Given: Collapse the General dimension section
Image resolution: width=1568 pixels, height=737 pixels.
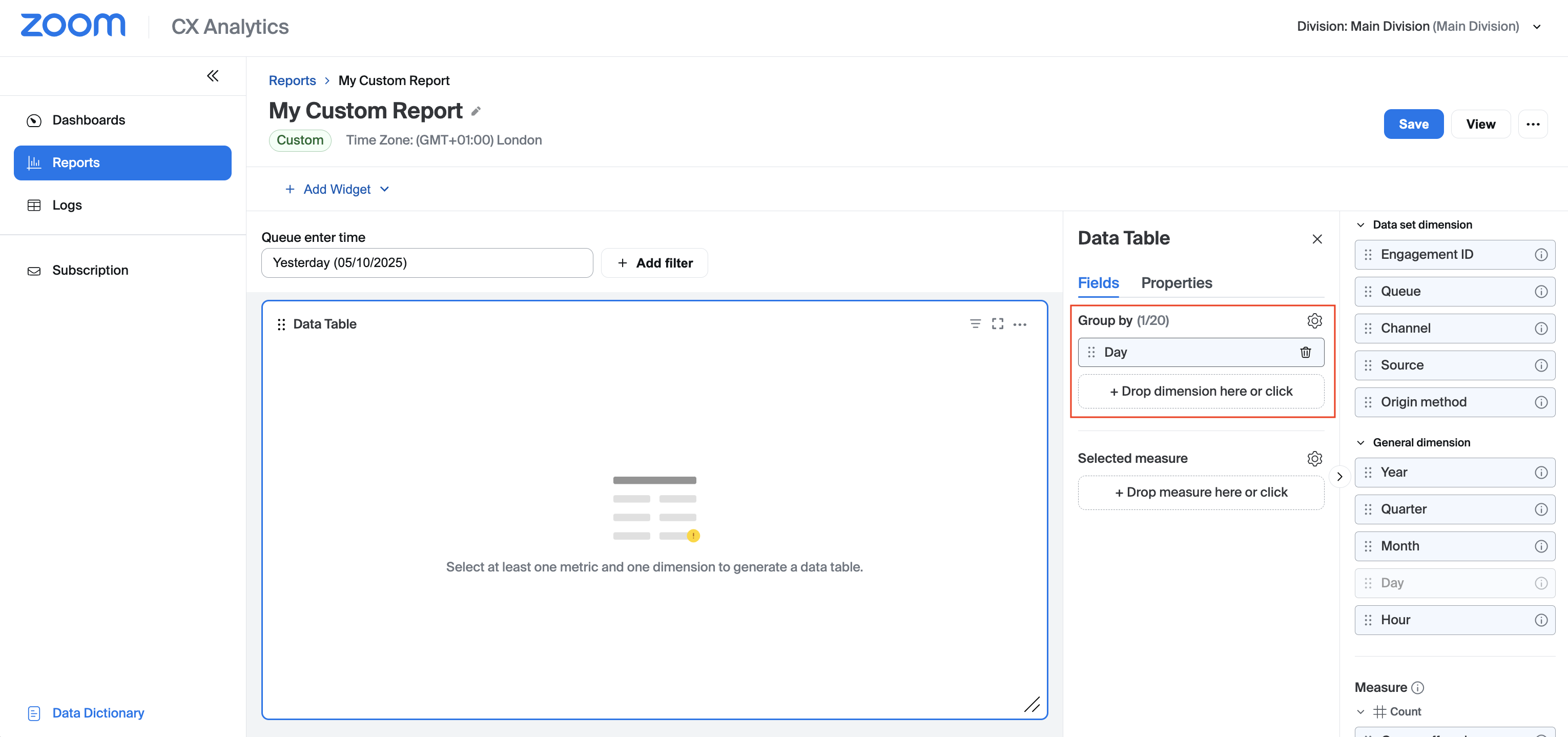Looking at the screenshot, I should 1360,443.
